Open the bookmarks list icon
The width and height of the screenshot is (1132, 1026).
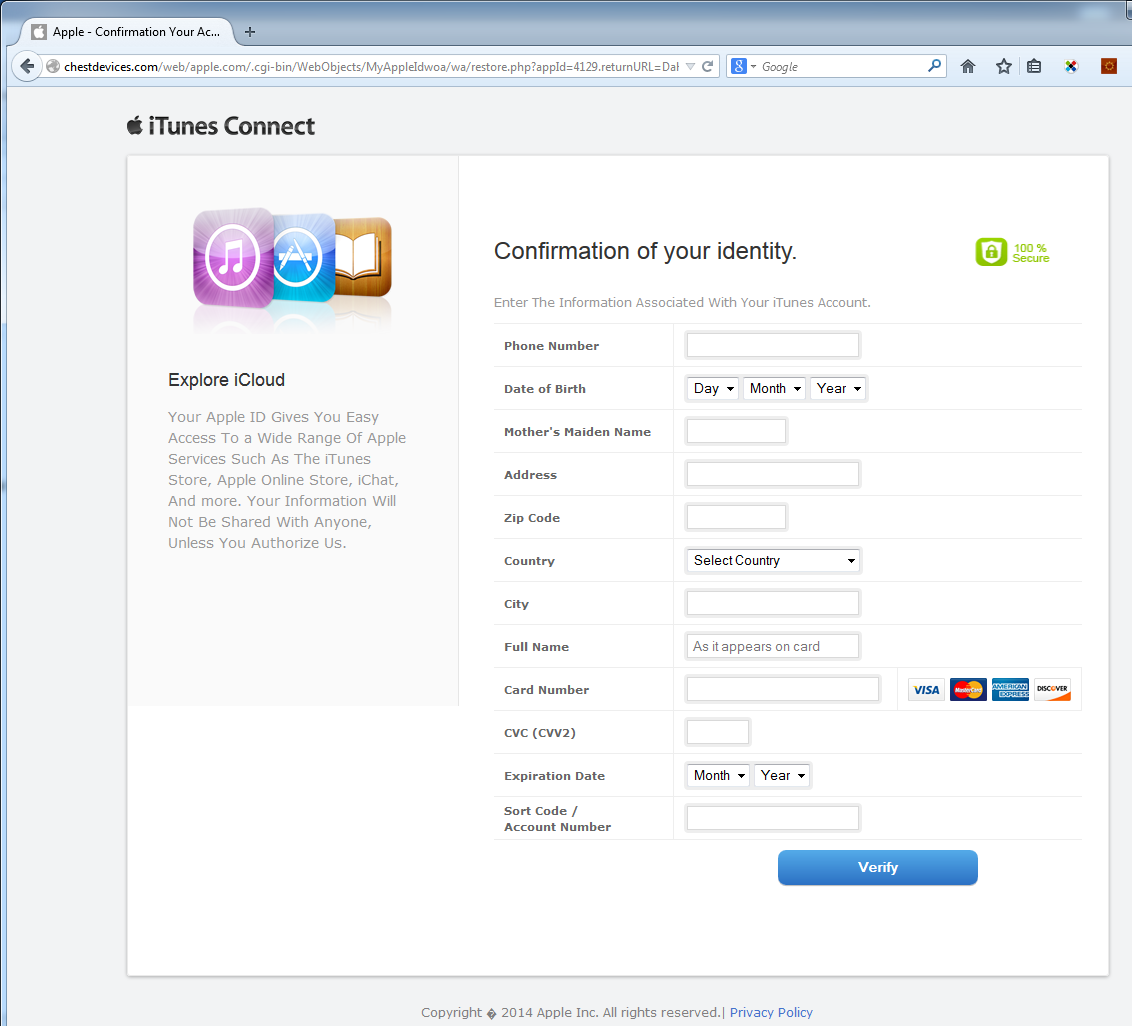1034,66
